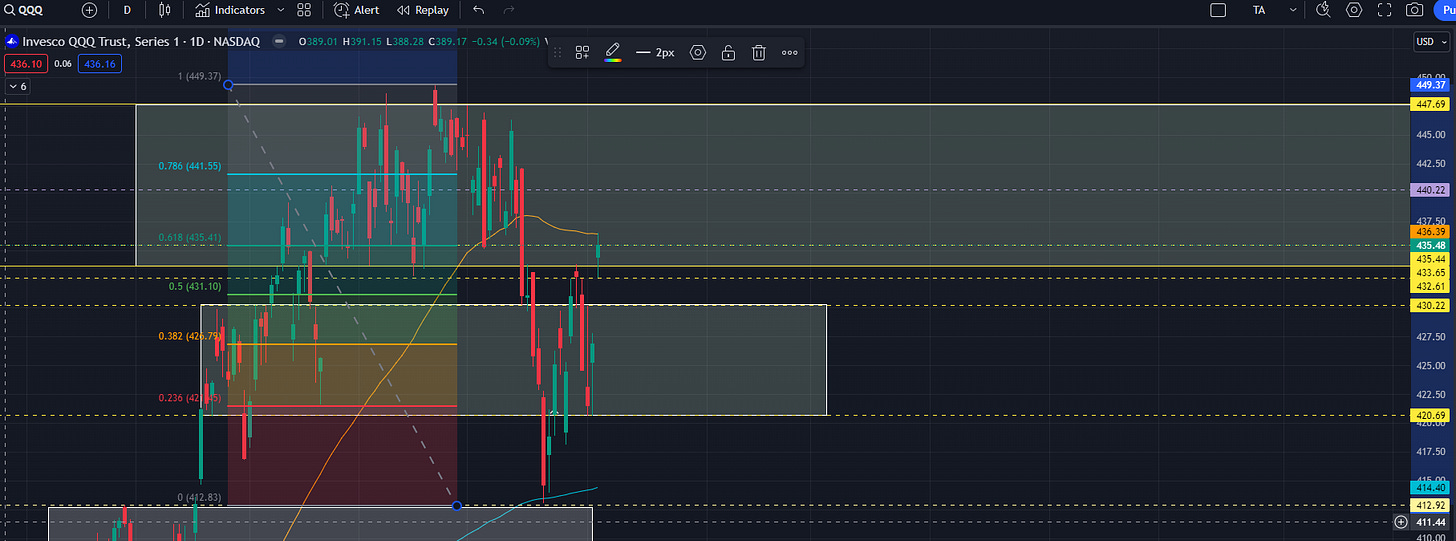Click the 0.786 (441.55) Fibonacci label

(x=190, y=166)
